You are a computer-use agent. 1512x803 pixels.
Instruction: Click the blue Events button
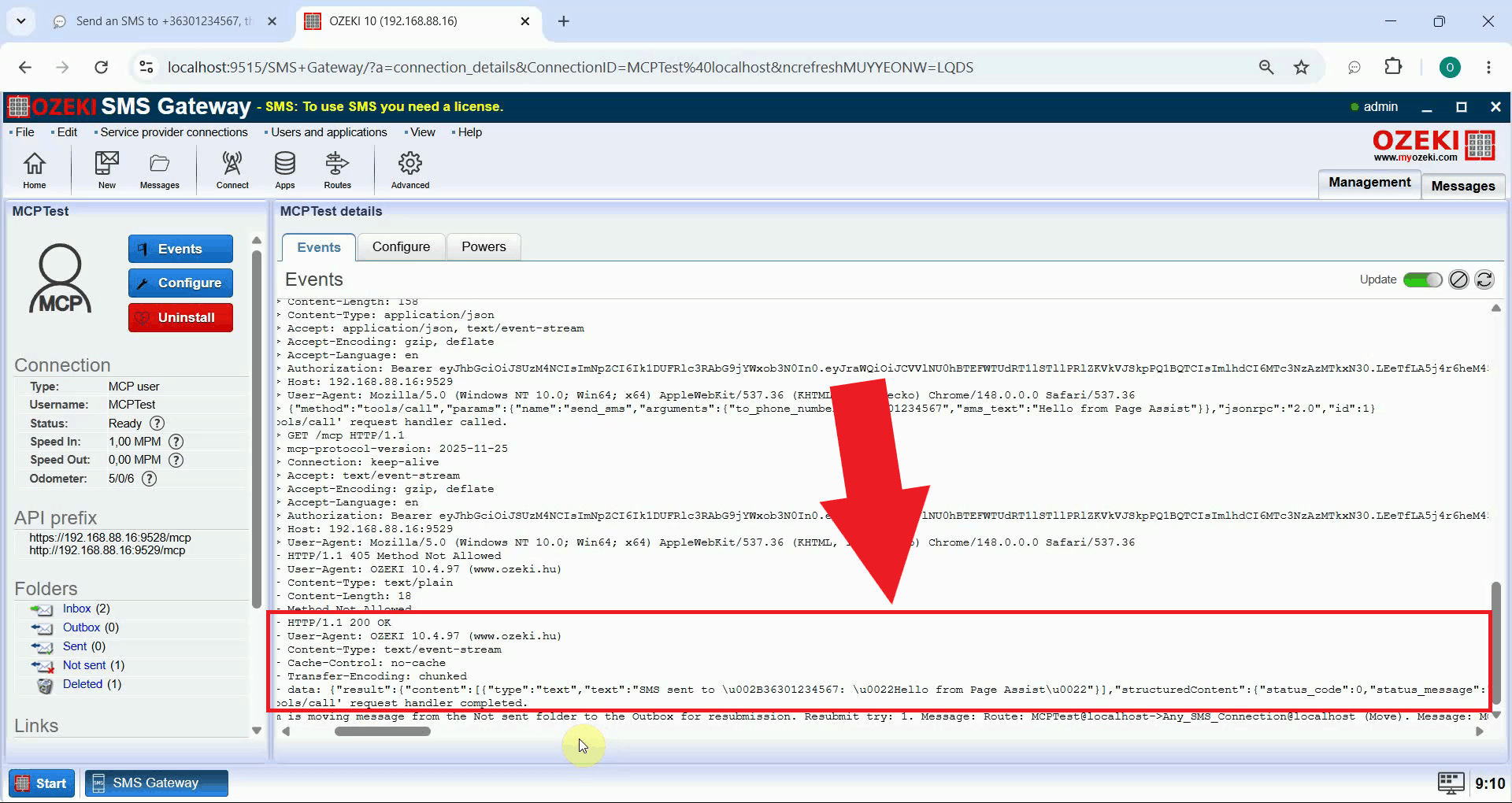pos(180,249)
